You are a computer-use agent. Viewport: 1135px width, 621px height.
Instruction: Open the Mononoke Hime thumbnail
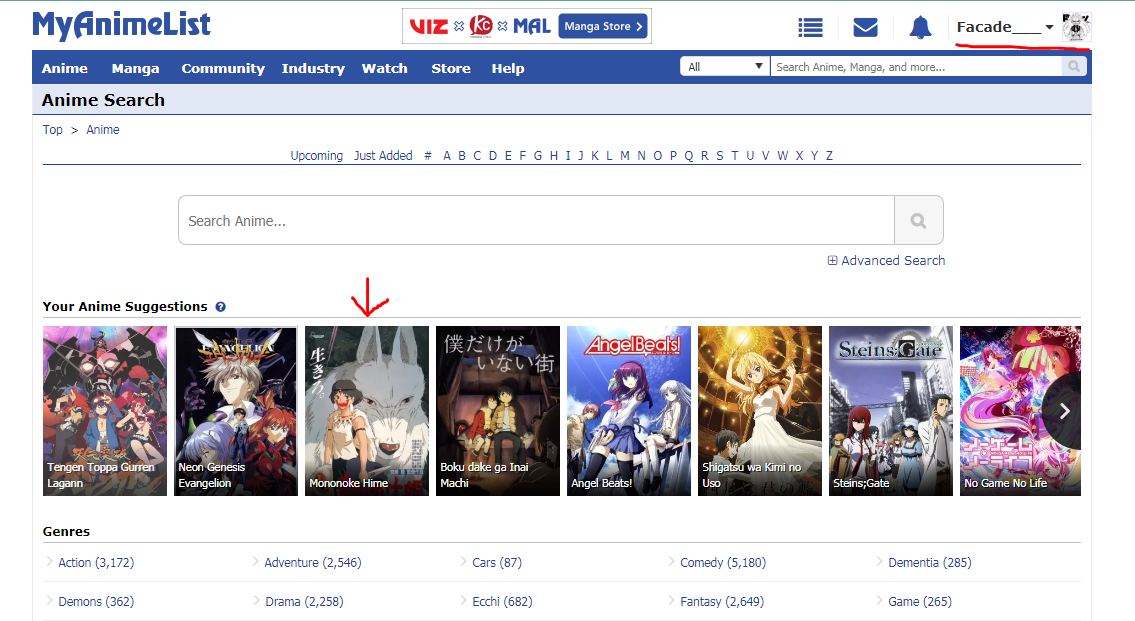coord(367,410)
